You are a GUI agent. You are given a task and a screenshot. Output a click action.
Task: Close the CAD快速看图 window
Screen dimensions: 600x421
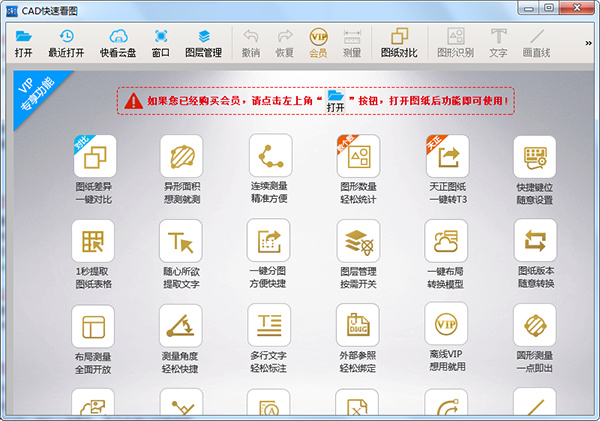[577, 8]
